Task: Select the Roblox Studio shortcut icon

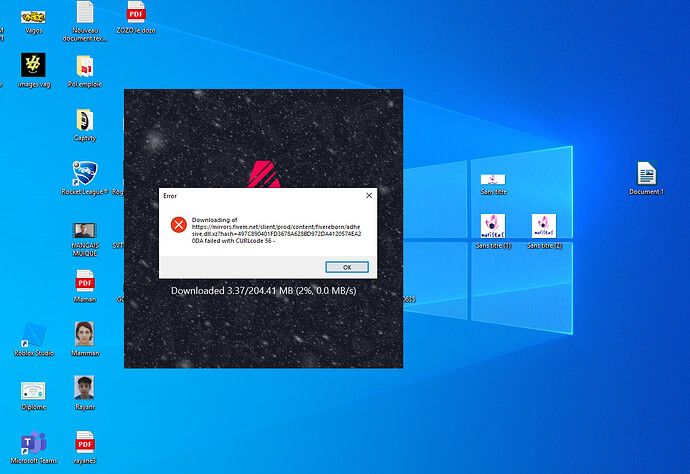Action: click(33, 334)
